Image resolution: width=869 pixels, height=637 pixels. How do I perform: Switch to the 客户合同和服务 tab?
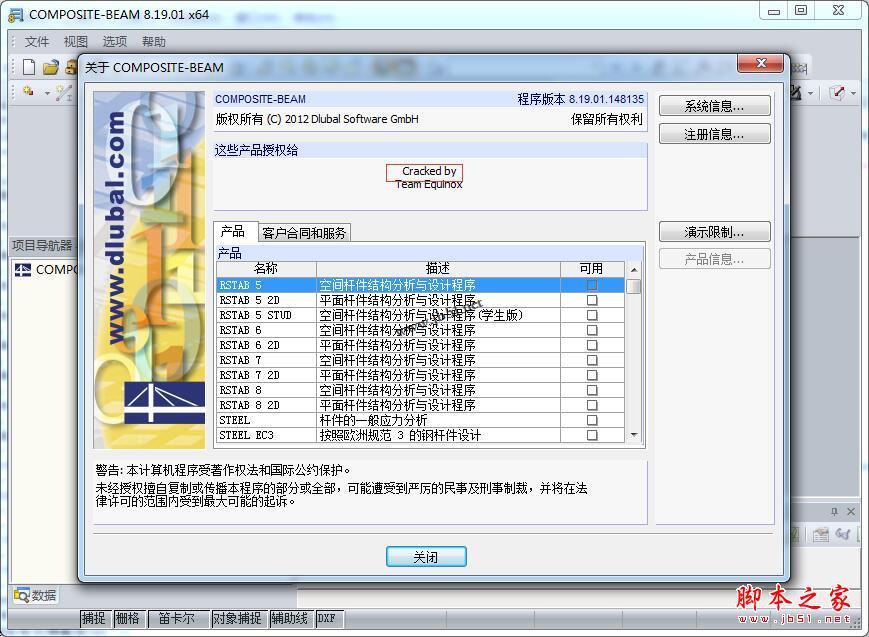[x=304, y=233]
